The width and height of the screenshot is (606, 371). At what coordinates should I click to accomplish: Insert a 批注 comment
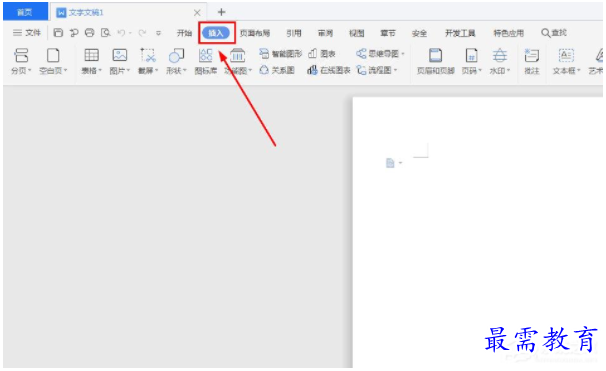[532, 61]
